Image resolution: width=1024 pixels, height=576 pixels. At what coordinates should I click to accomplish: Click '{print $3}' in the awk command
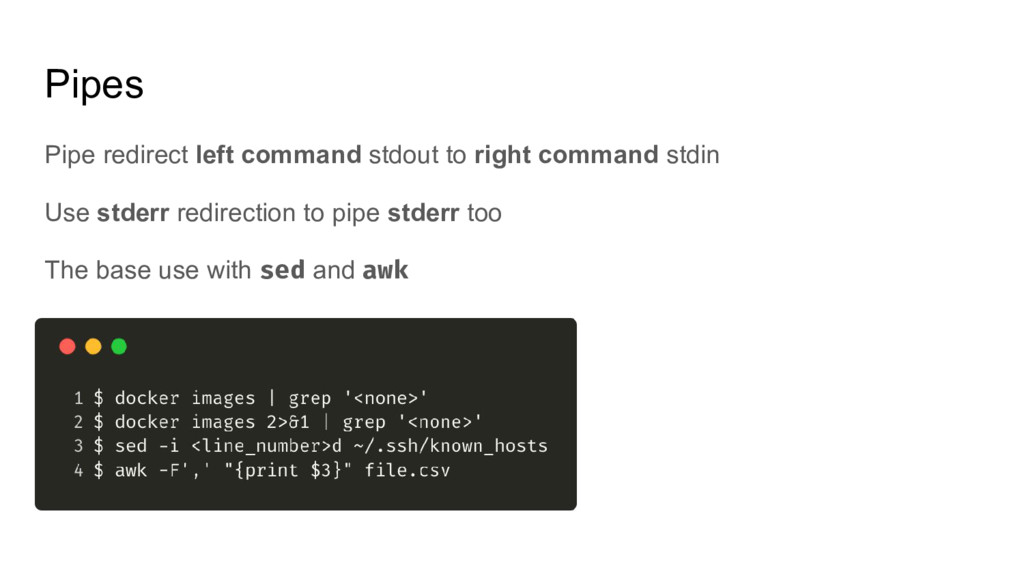click(x=288, y=470)
